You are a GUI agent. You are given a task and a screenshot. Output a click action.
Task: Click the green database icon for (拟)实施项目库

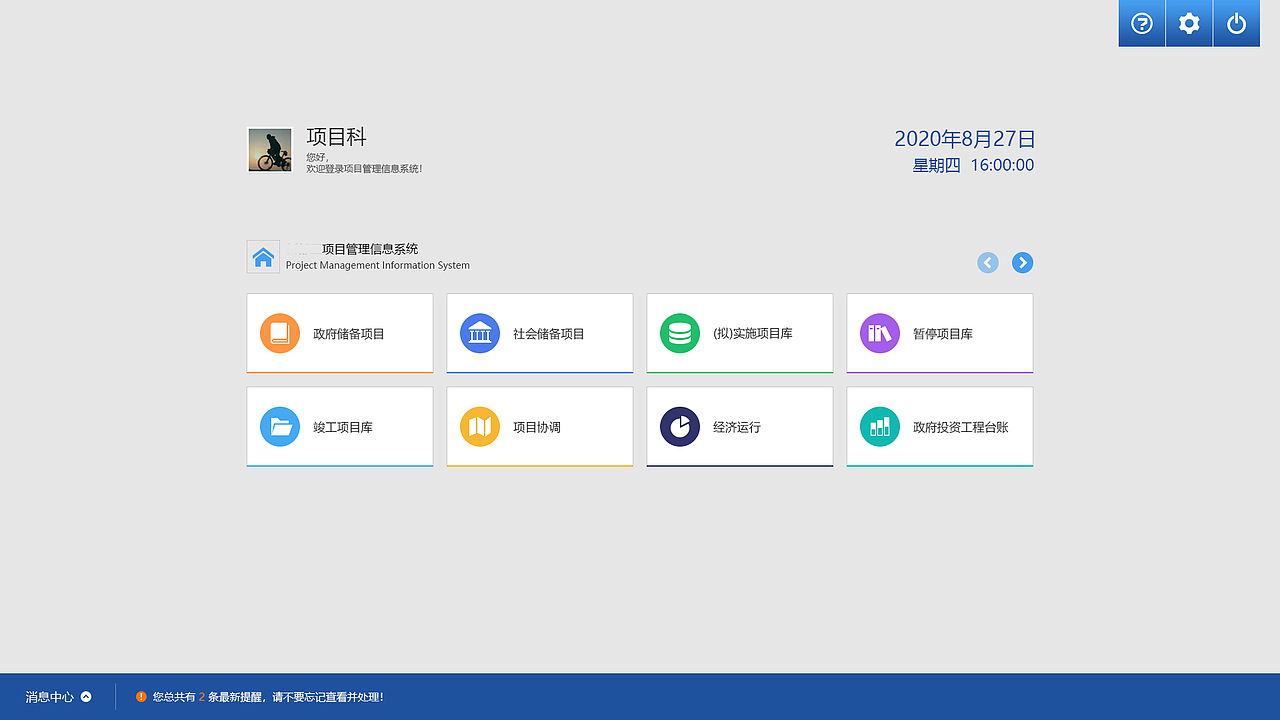click(680, 333)
